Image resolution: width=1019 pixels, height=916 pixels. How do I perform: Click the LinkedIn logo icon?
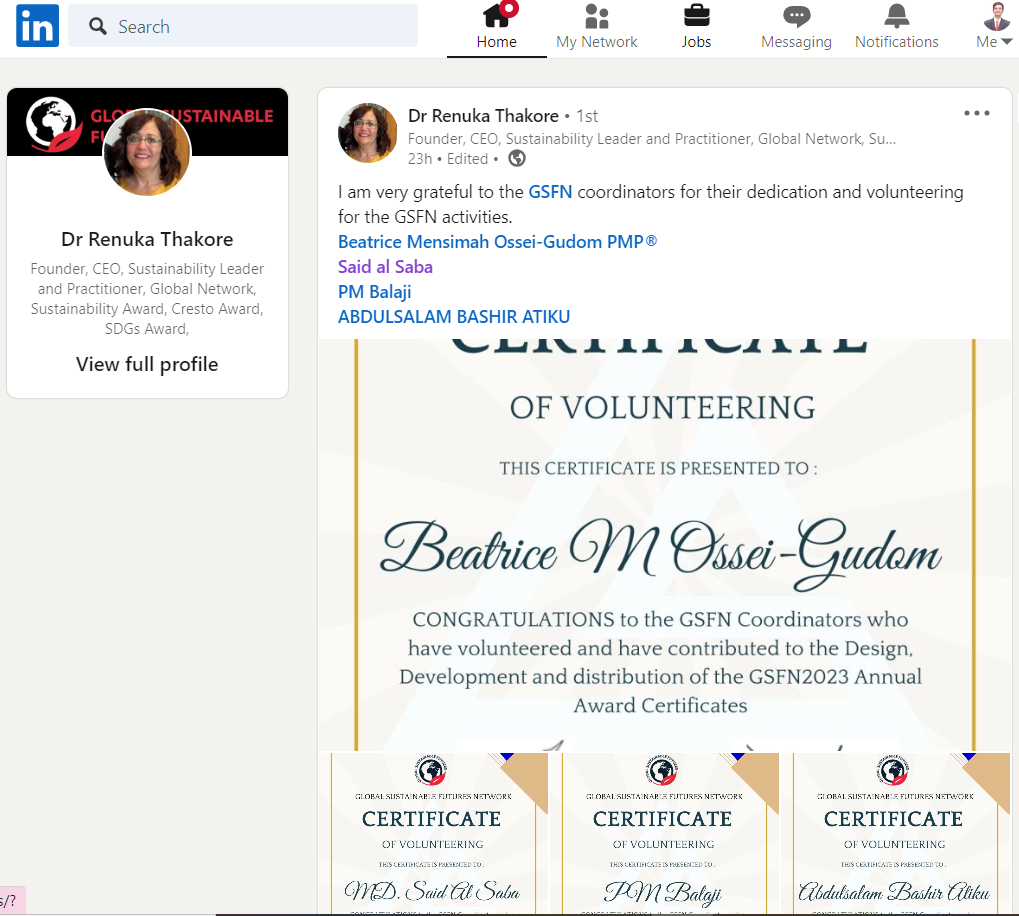click(x=37, y=26)
